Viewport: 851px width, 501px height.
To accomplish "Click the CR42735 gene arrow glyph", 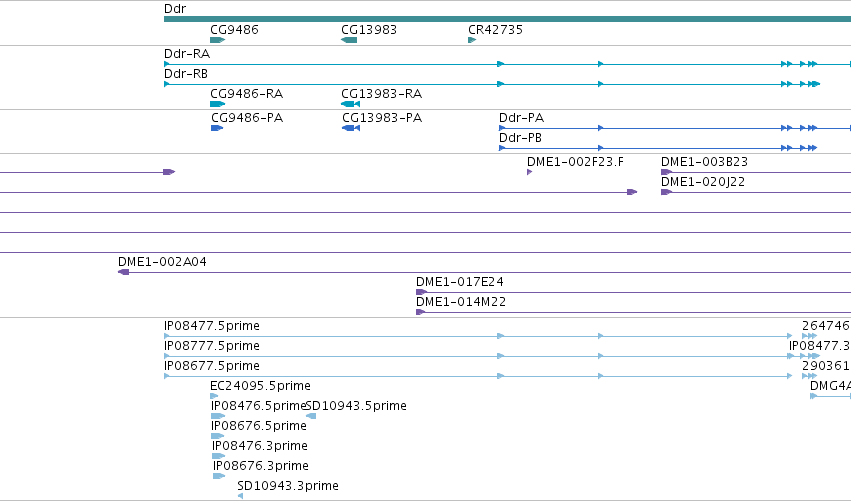I will (472, 40).
